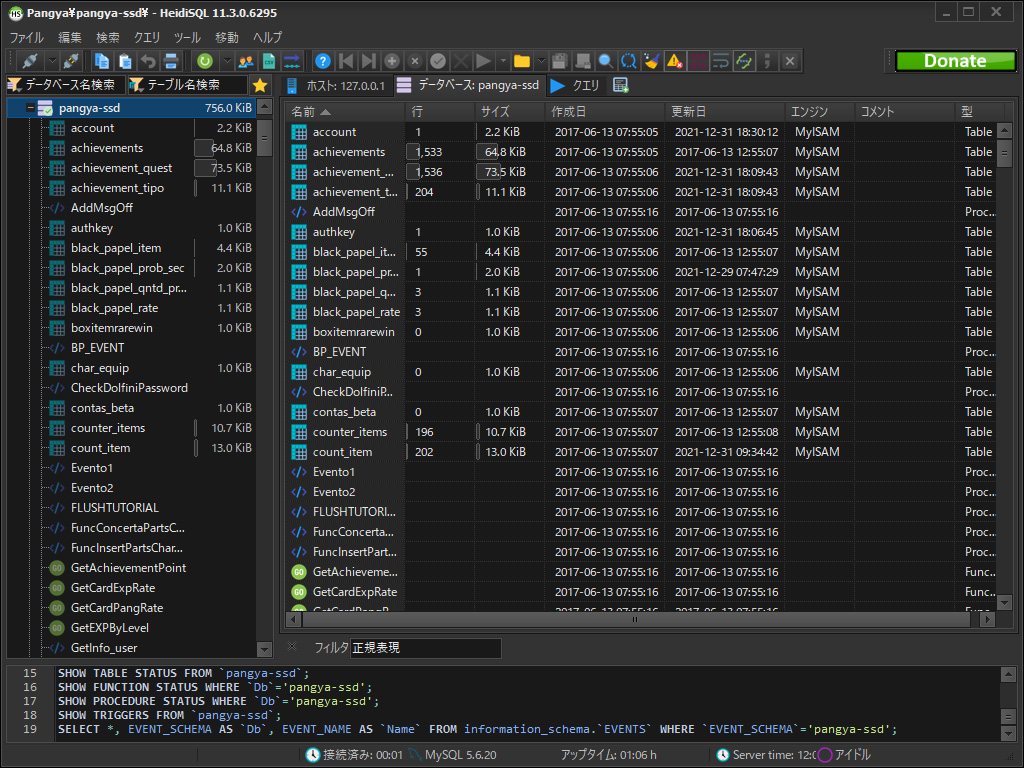The image size is (1024, 768).
Task: Open dropdown beside the folder icon
Action: [541, 61]
